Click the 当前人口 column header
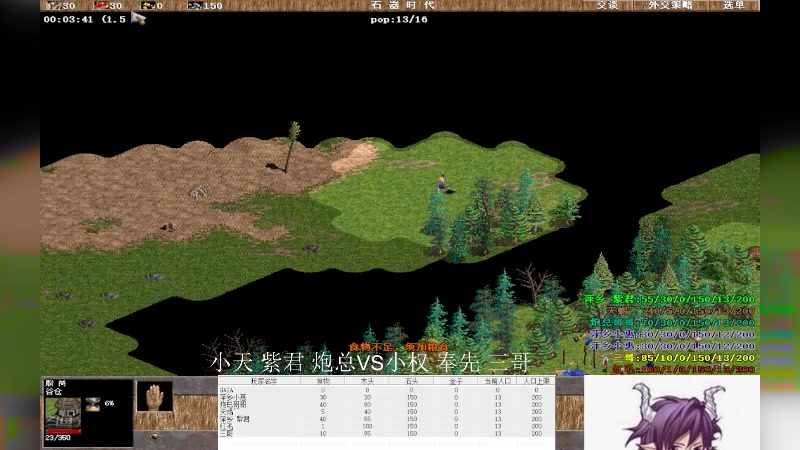This screenshot has height=450, width=800. 497,381
